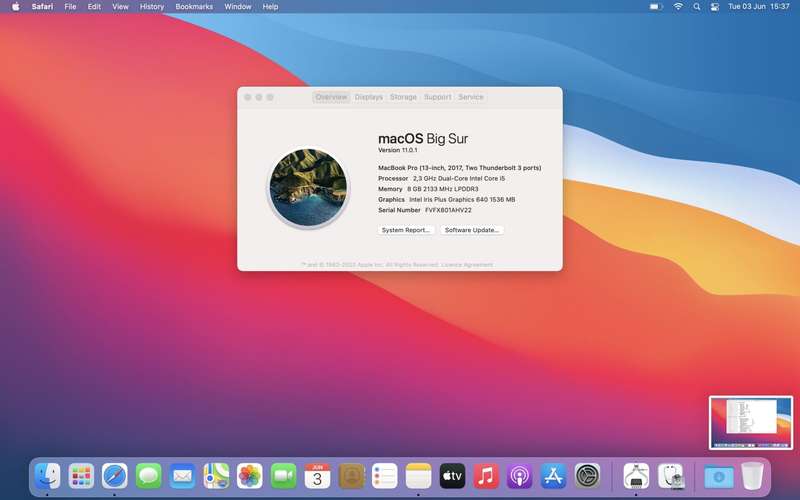The height and width of the screenshot is (500, 800).
Task: Launch Maps from the dock
Action: (x=216, y=476)
